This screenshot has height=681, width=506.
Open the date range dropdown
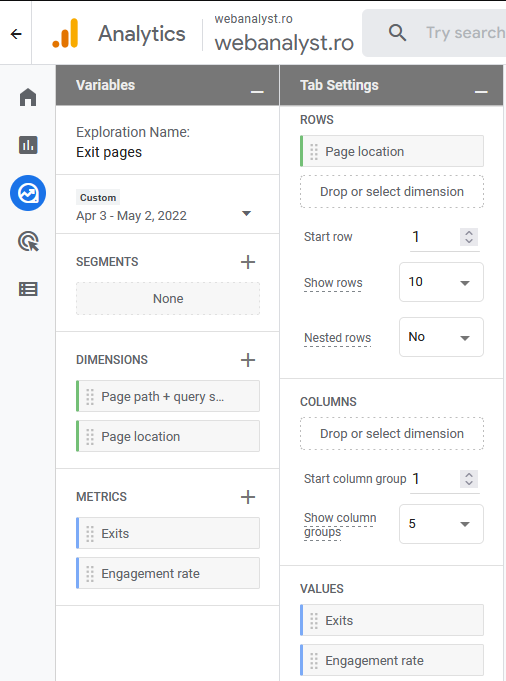pyautogui.click(x=246, y=213)
